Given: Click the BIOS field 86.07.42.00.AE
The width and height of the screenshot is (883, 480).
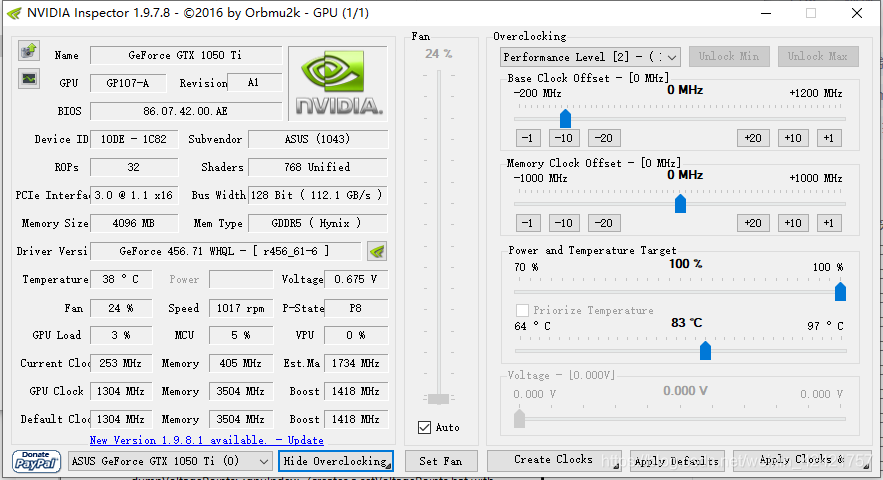Looking at the screenshot, I should [186, 111].
